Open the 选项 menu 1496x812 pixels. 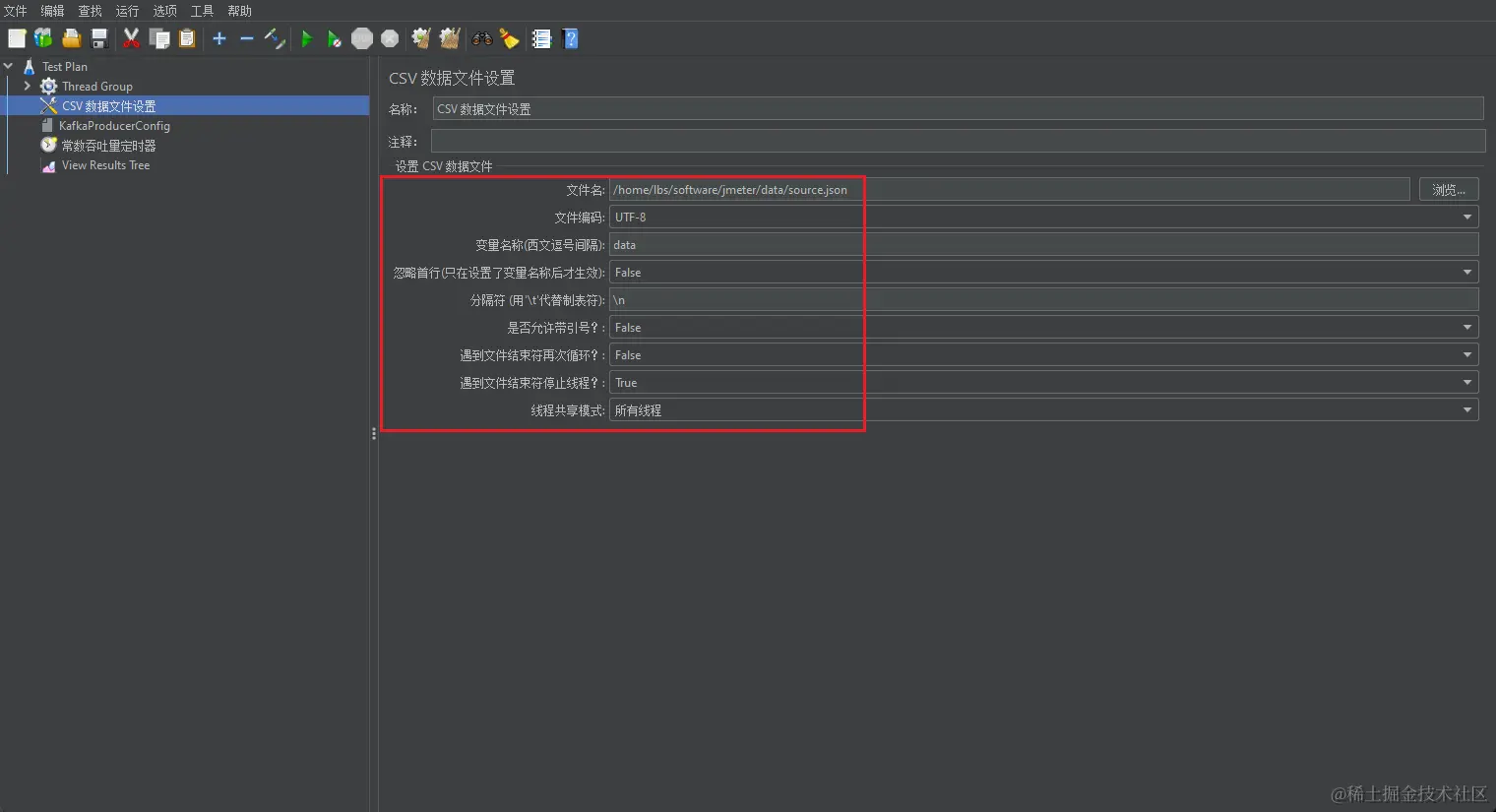[x=164, y=11]
